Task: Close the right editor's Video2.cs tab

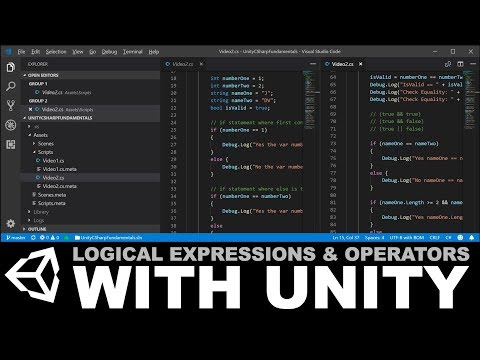Action: (360, 64)
